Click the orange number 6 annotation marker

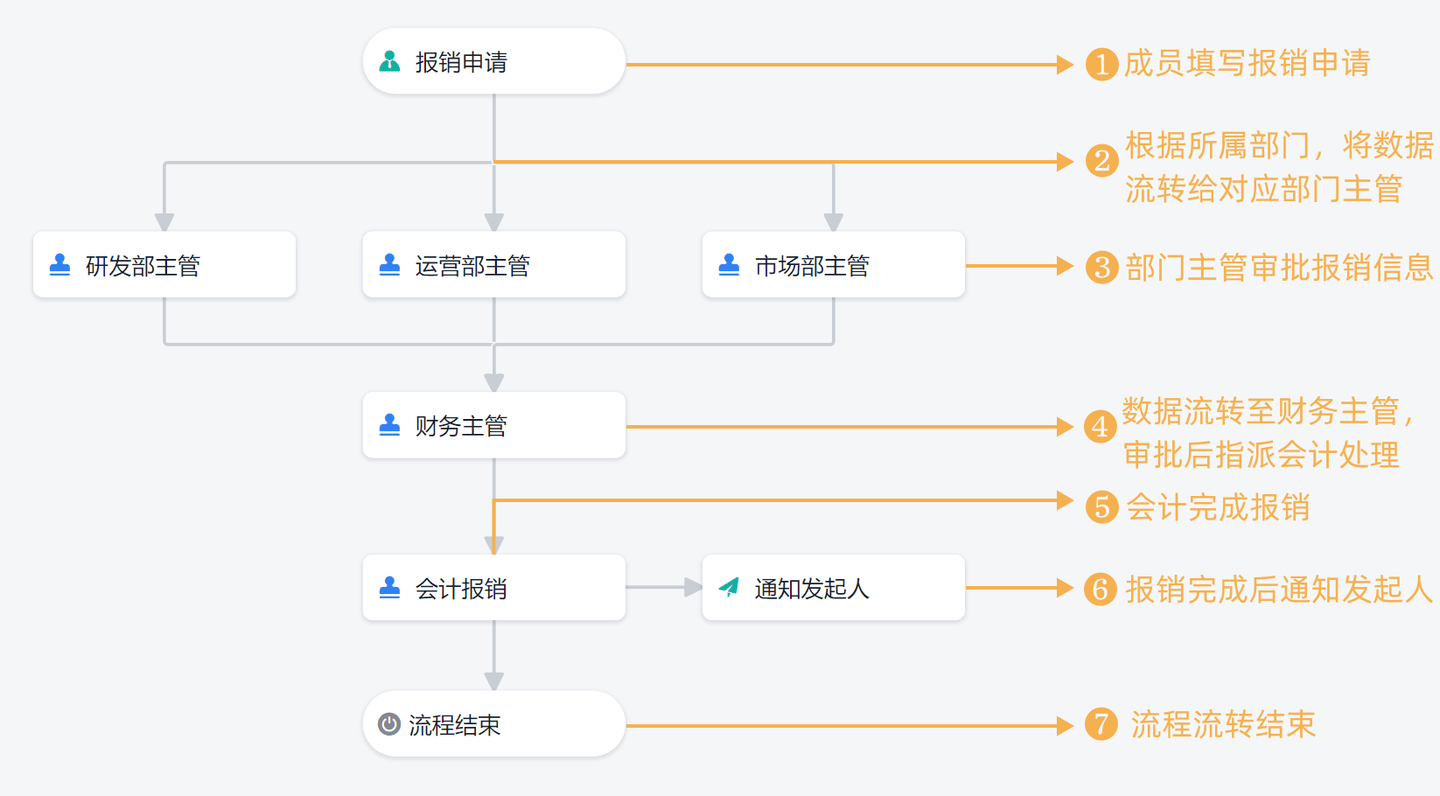(x=1100, y=589)
